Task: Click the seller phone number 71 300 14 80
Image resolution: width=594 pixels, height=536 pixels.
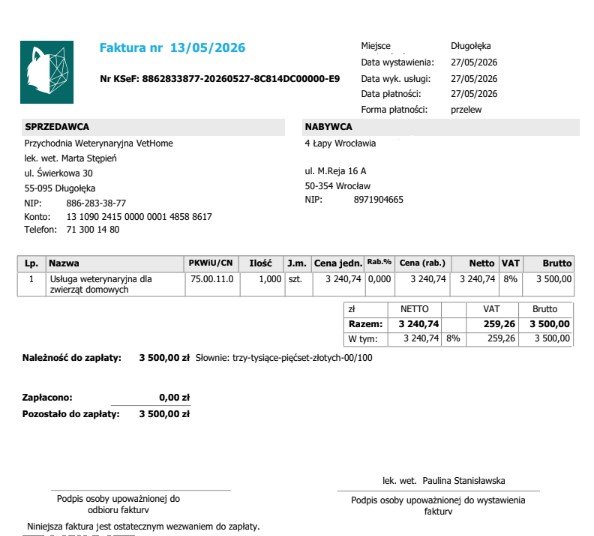Action: pos(93,230)
